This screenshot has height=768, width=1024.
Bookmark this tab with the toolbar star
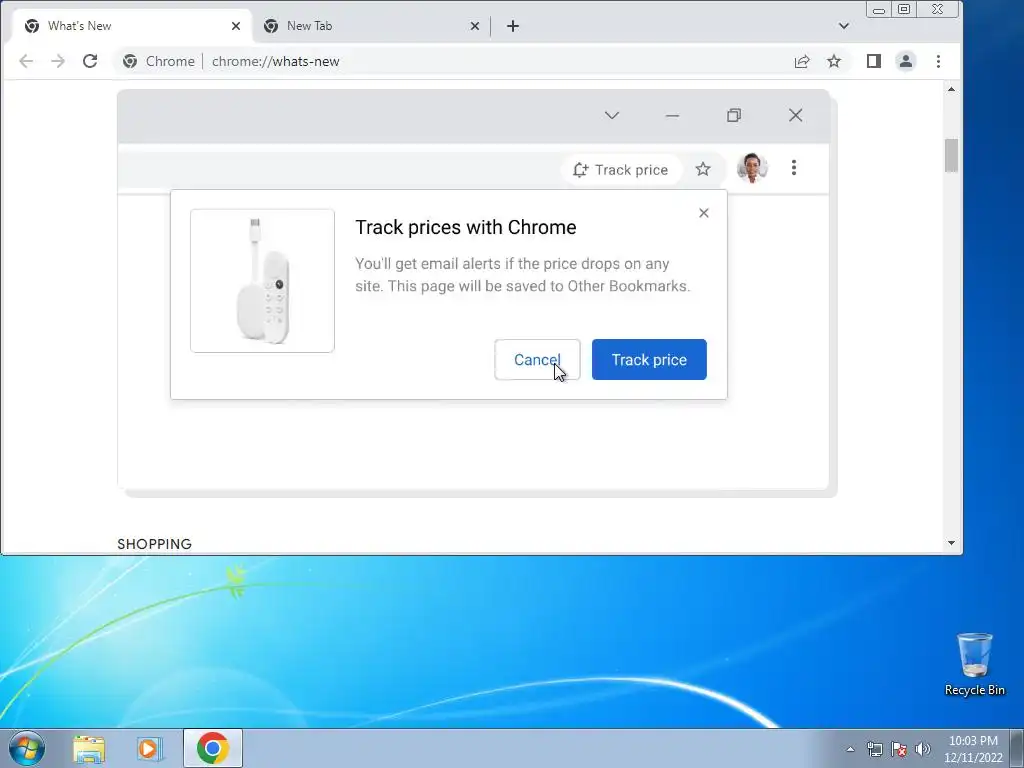[834, 61]
